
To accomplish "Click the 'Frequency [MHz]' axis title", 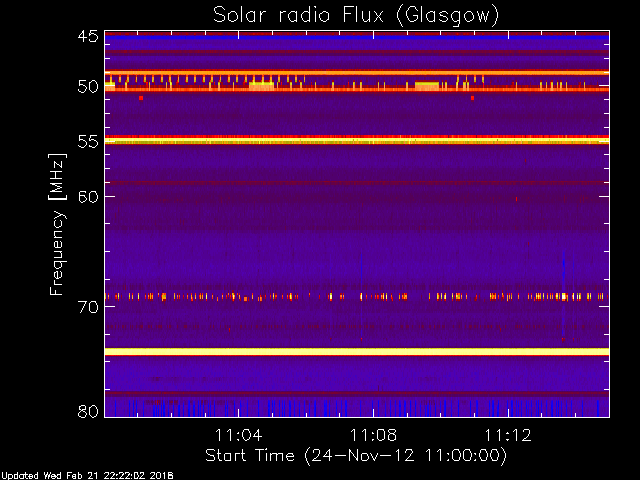I will (57, 224).
